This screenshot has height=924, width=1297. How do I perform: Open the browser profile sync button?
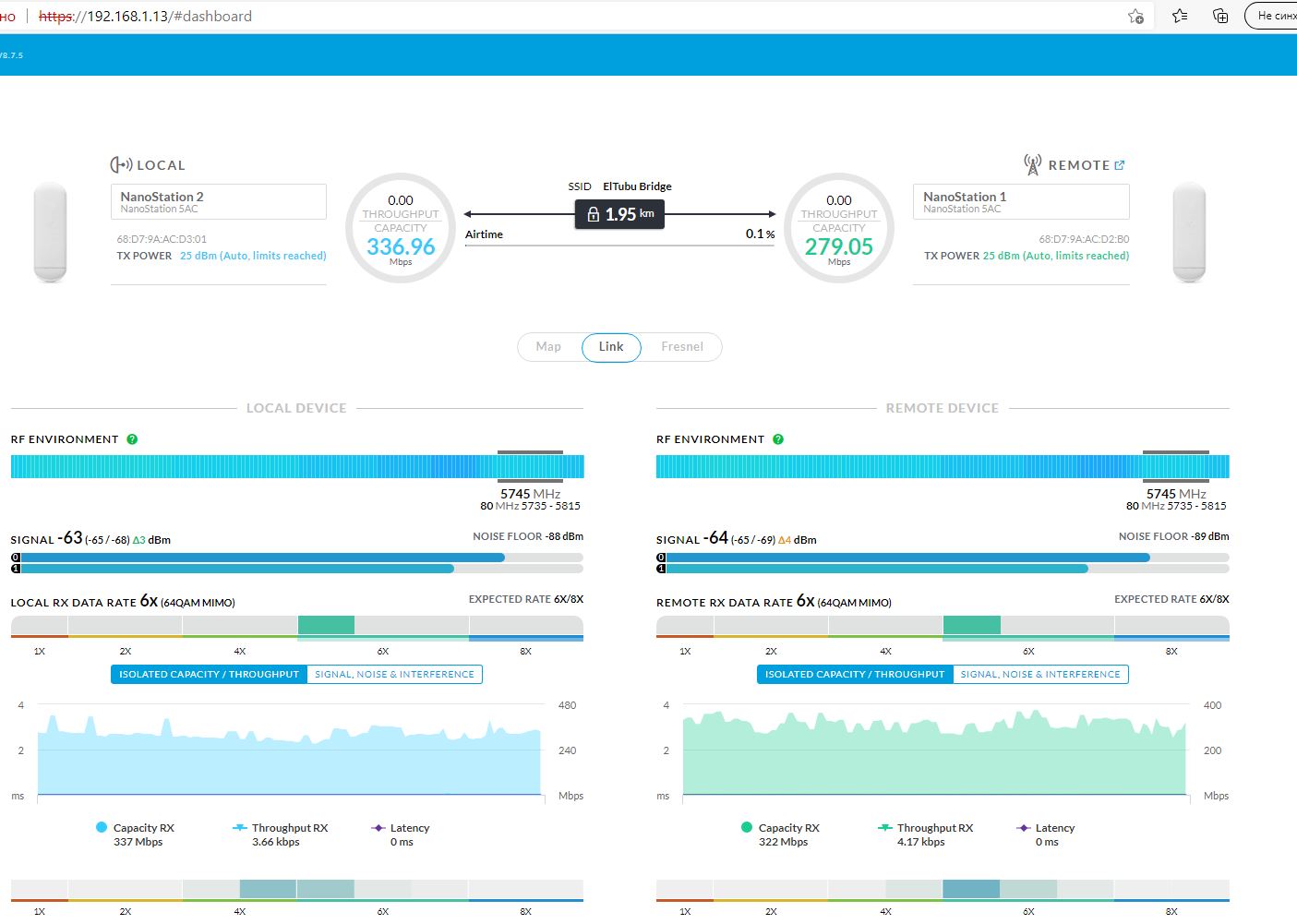1272,16
